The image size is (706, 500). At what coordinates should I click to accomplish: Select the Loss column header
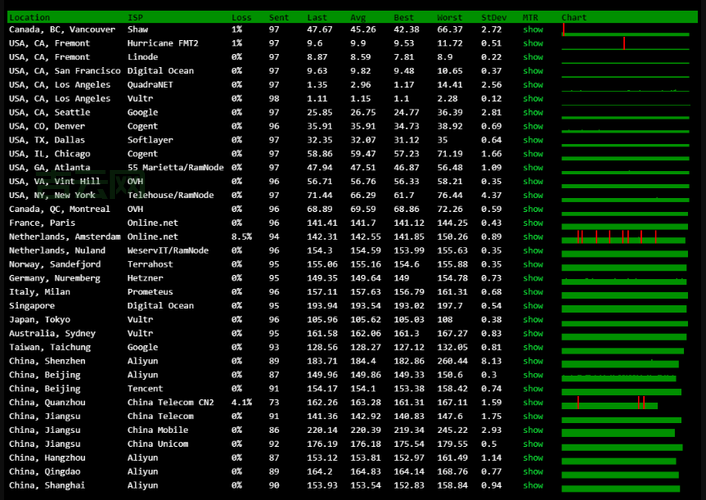tap(241, 18)
